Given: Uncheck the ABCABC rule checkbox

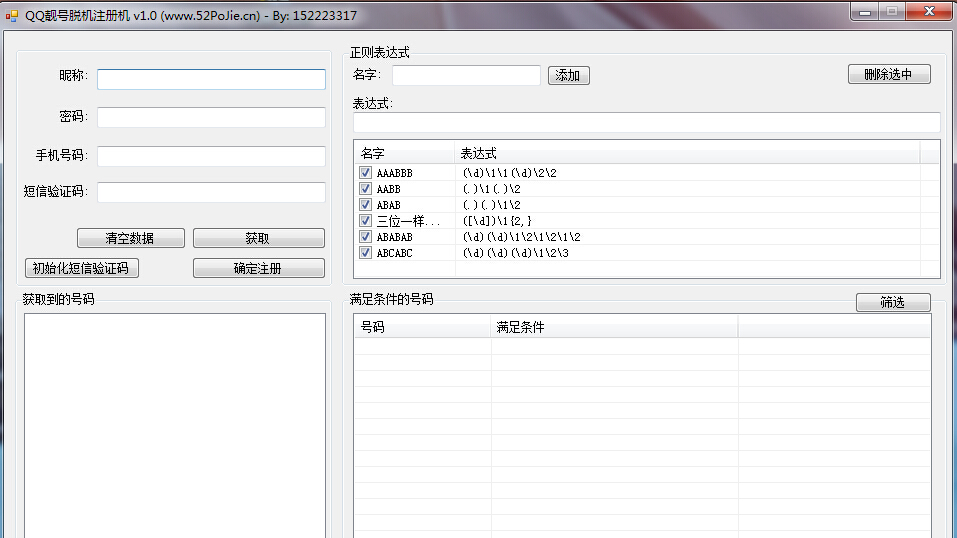Looking at the screenshot, I should click(x=365, y=252).
